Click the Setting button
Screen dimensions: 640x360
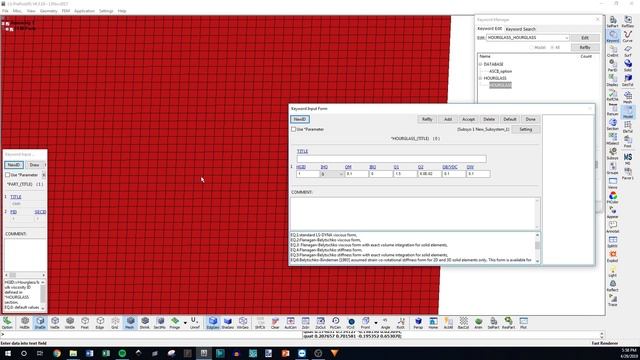click(526, 129)
